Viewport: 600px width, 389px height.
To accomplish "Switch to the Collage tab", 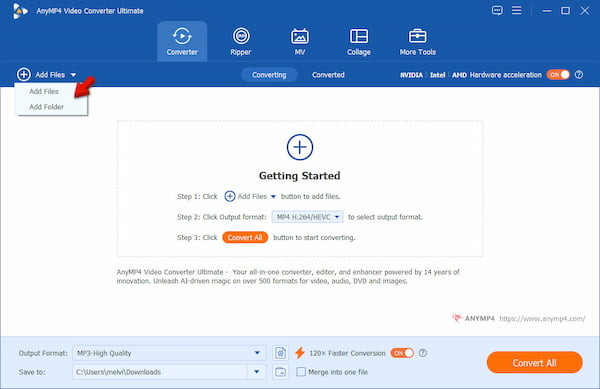I will pyautogui.click(x=359, y=41).
